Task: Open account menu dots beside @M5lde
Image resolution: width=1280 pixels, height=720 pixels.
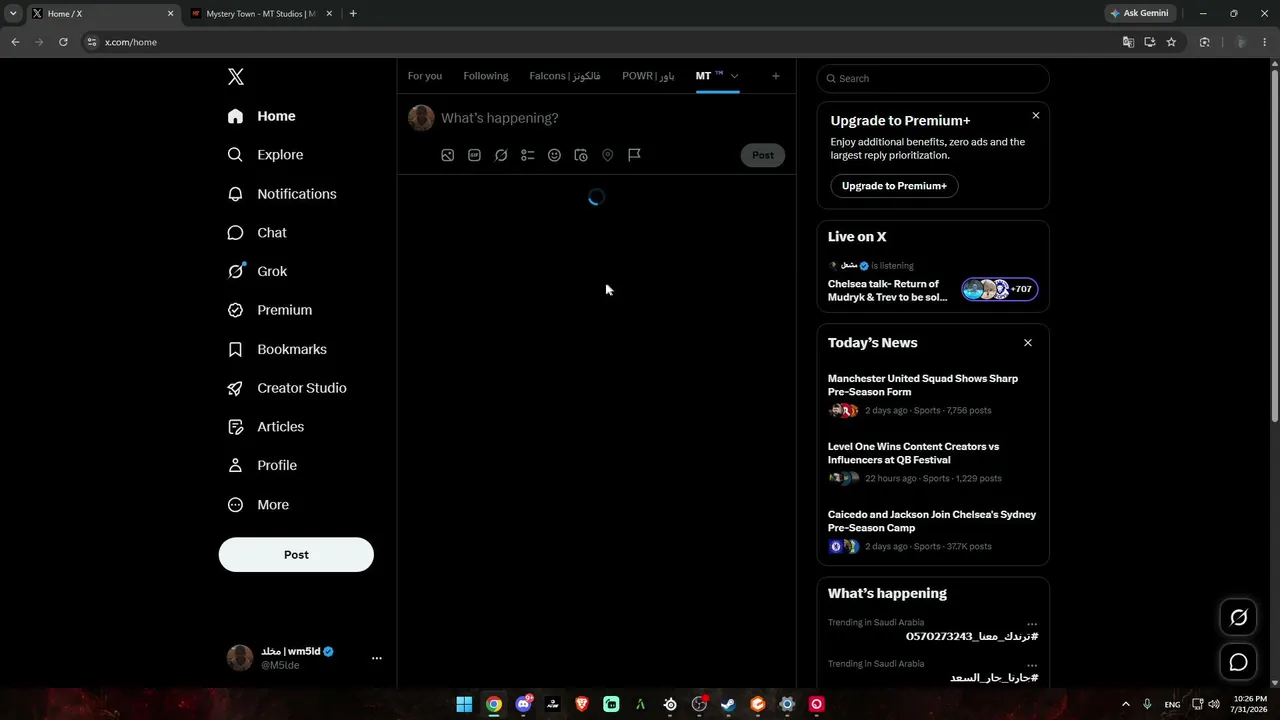Action: (377, 658)
